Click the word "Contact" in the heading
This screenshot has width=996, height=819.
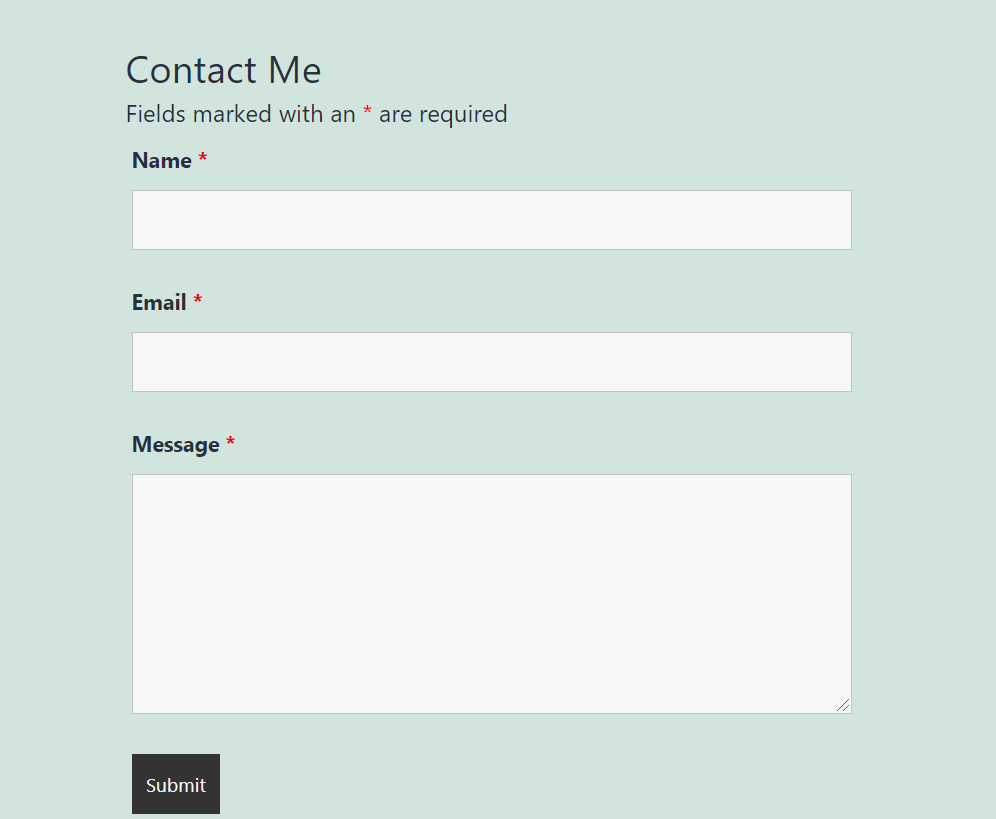click(192, 71)
